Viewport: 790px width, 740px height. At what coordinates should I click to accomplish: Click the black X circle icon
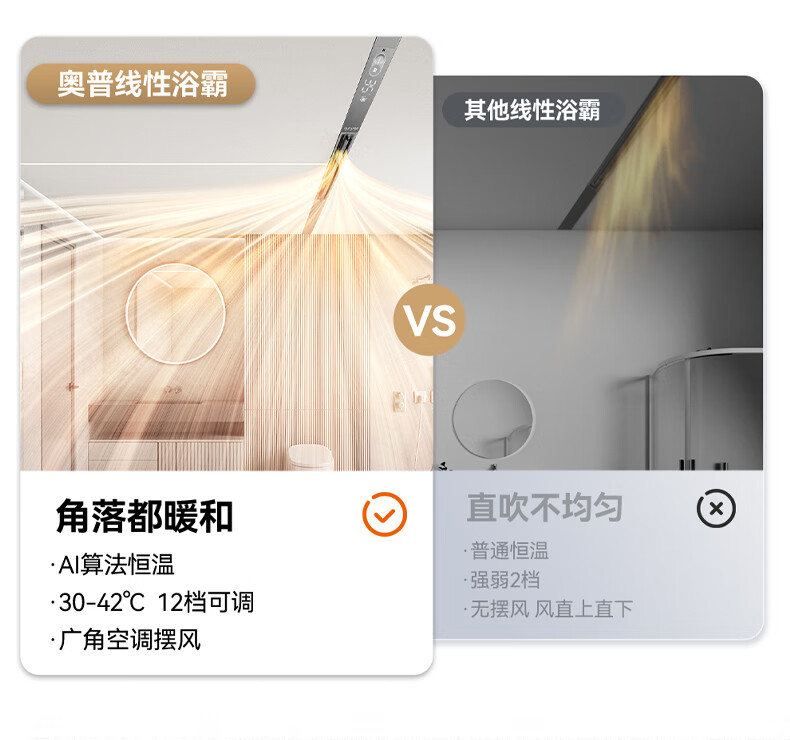click(716, 508)
